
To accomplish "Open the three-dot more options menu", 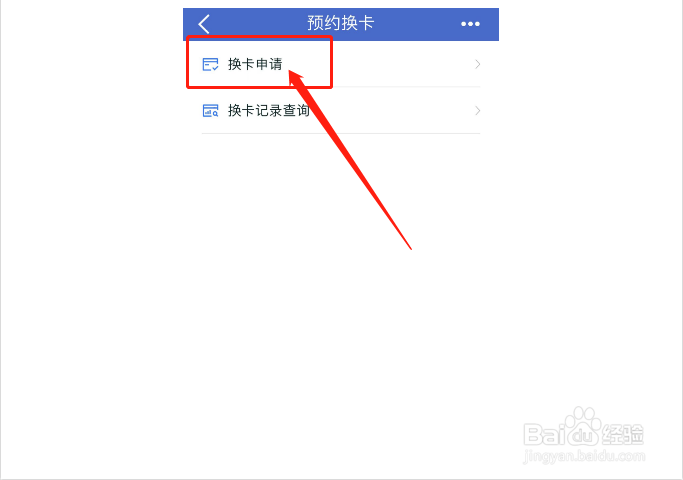I will click(x=470, y=24).
